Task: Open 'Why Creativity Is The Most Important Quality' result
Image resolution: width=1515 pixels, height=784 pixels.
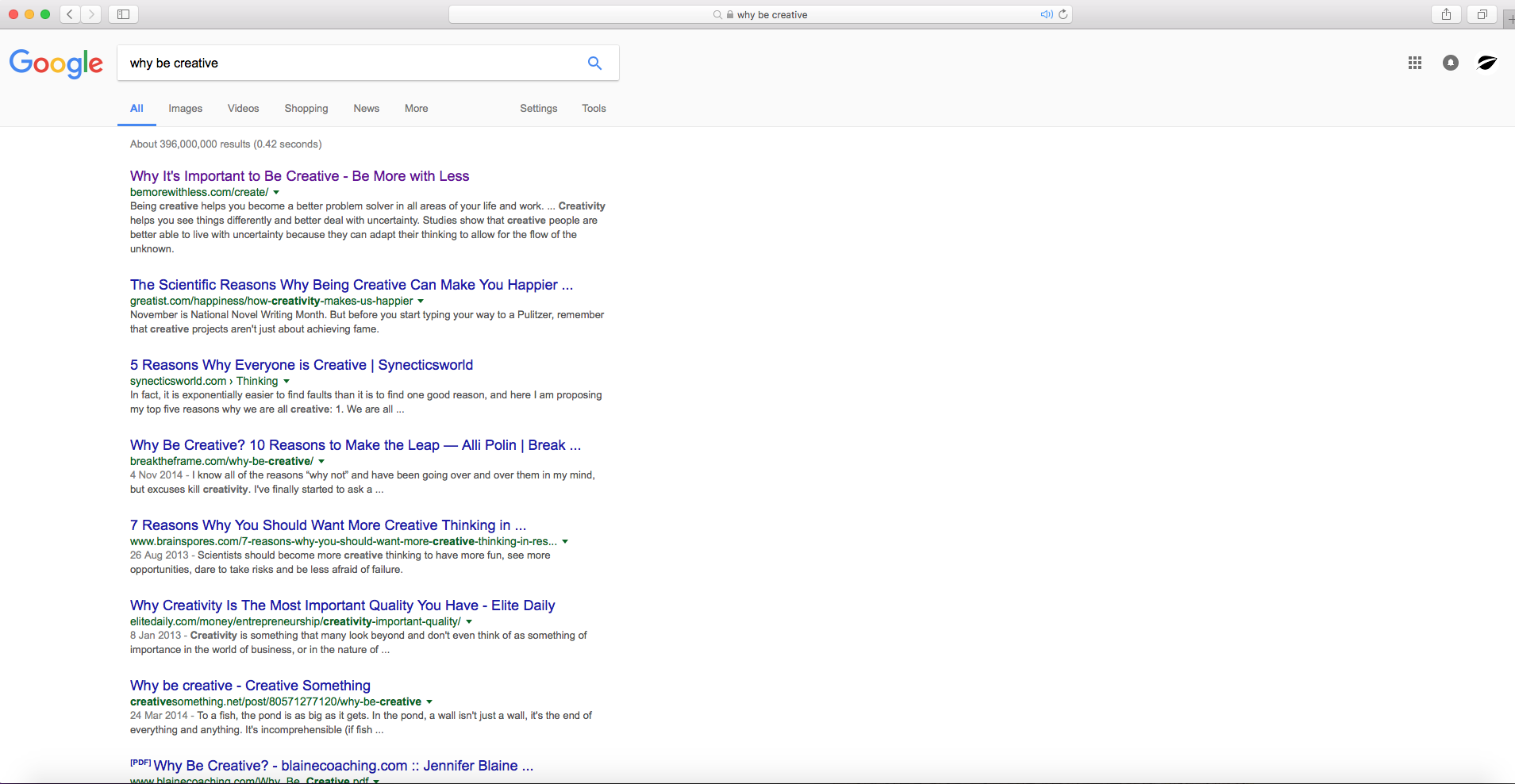Action: pos(342,605)
